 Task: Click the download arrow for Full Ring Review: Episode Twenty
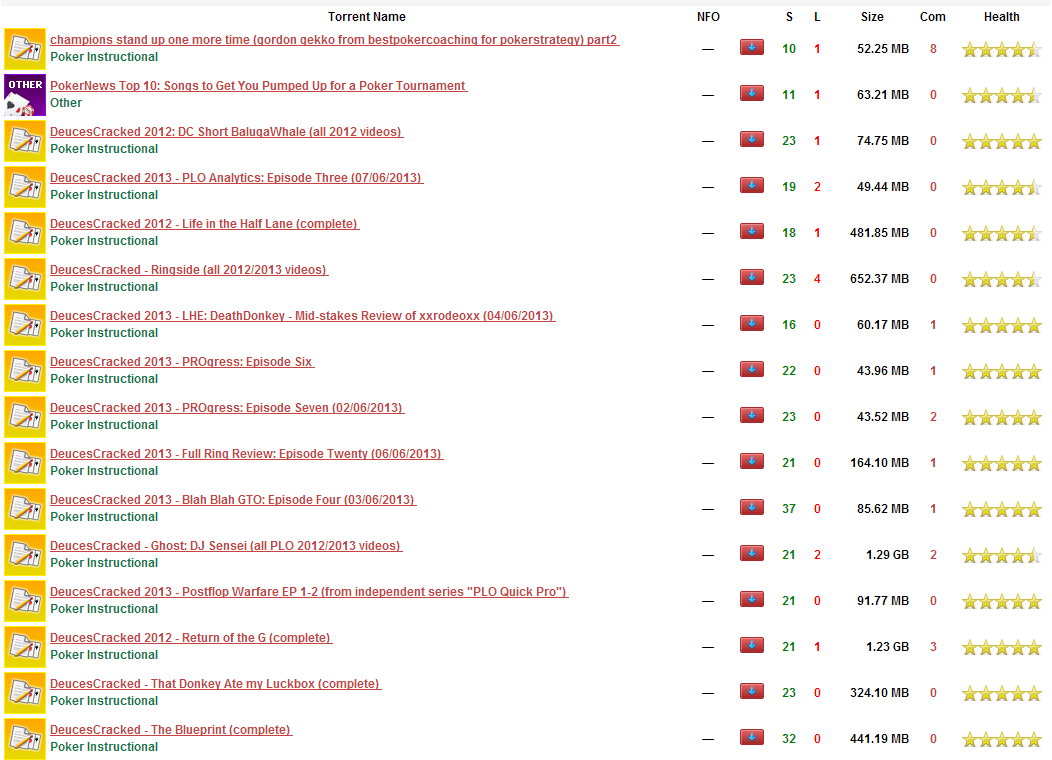751,462
